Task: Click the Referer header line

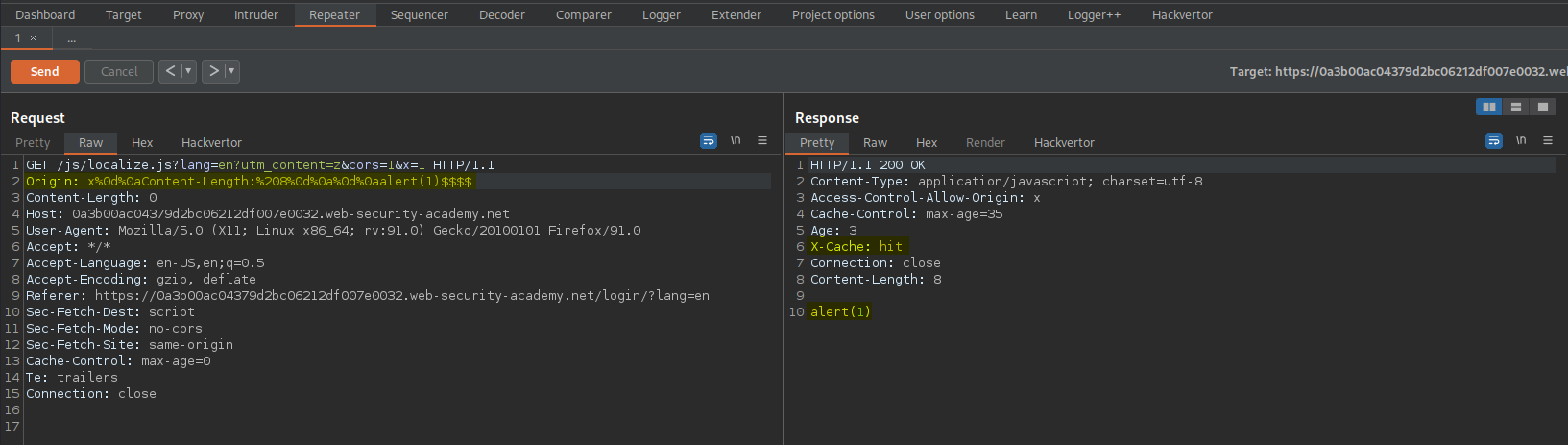Action: tap(368, 295)
